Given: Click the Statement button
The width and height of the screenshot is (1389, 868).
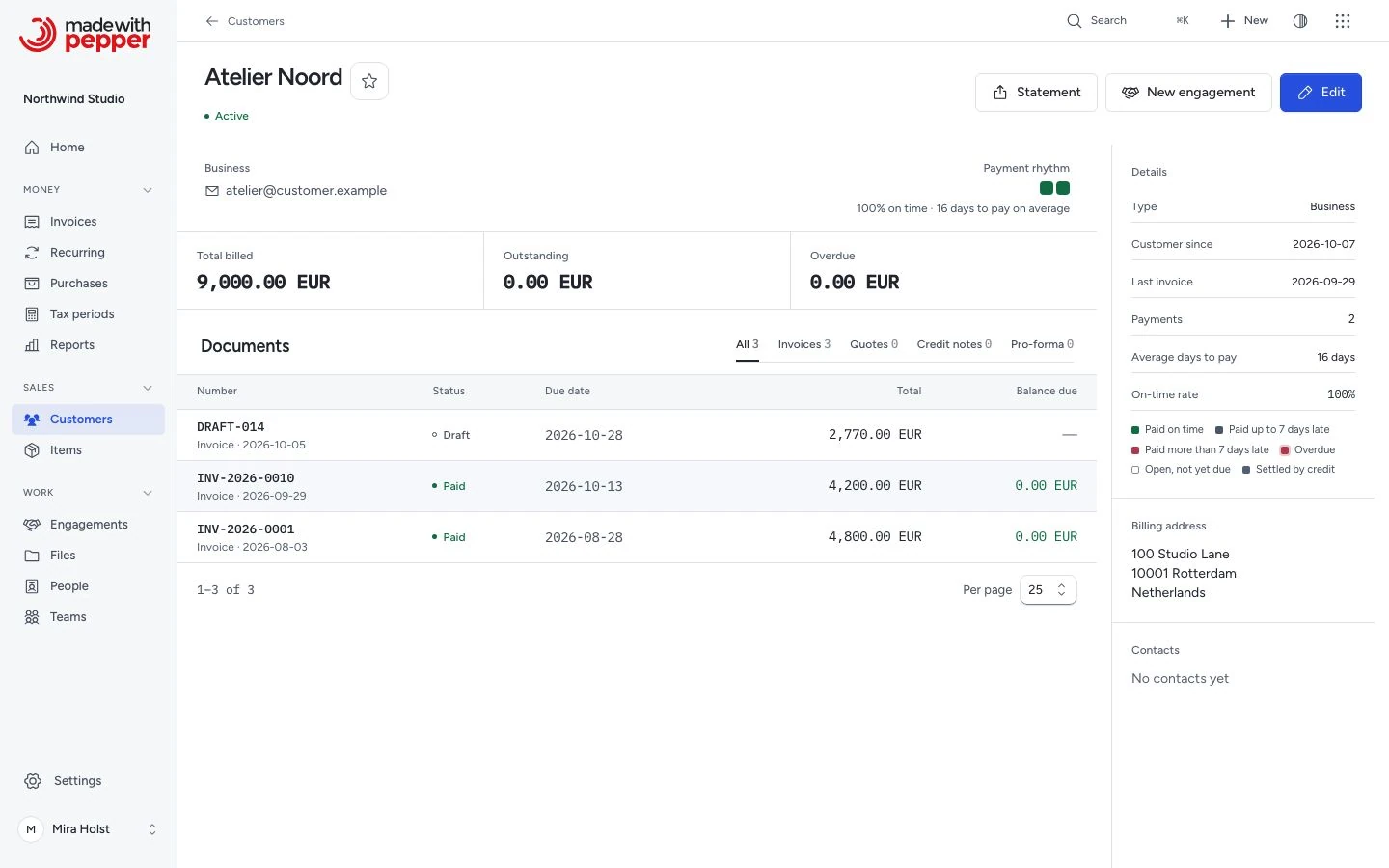Looking at the screenshot, I should tap(1036, 93).
